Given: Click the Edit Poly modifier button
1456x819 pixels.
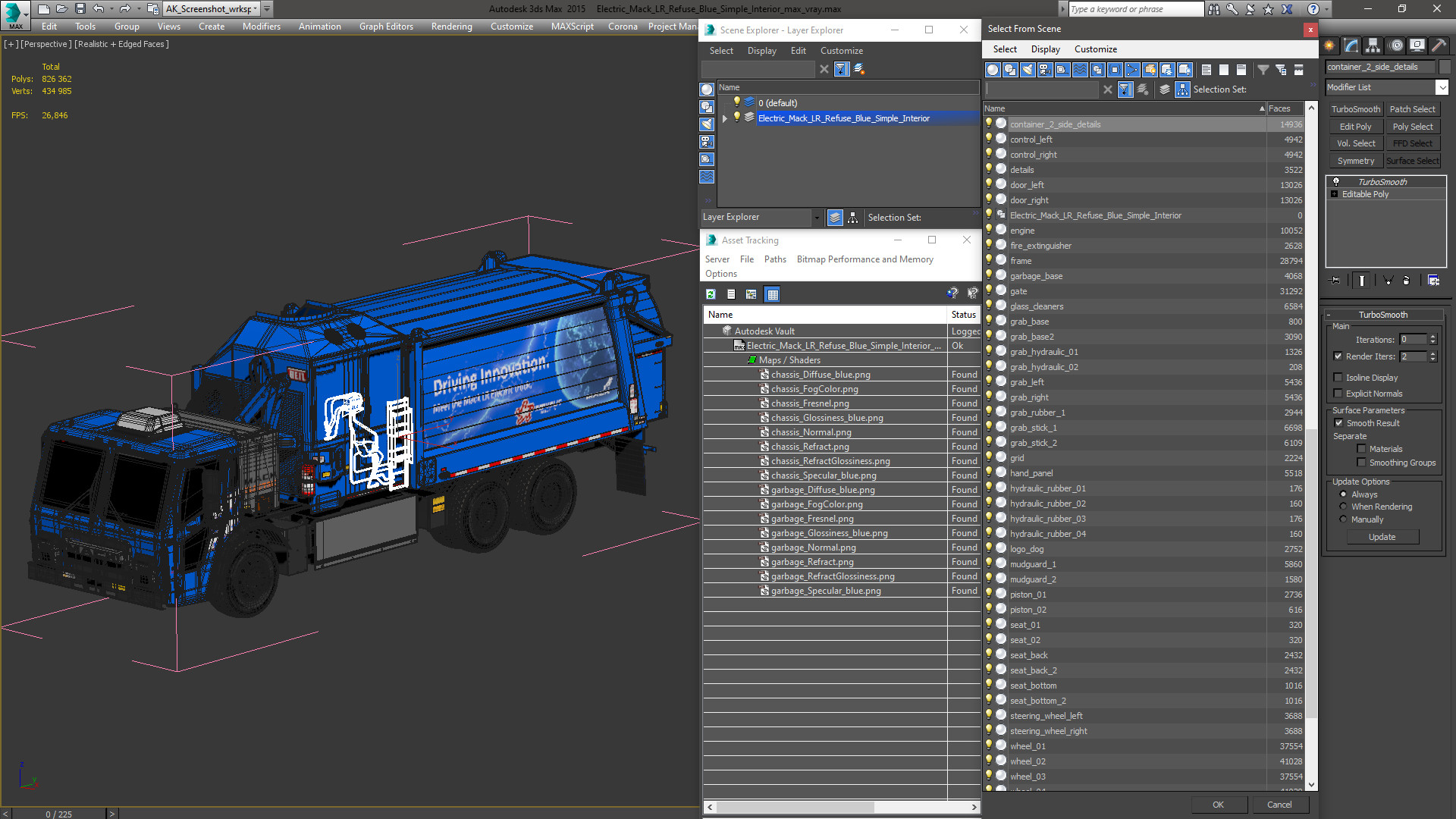Looking at the screenshot, I should (x=1356, y=127).
